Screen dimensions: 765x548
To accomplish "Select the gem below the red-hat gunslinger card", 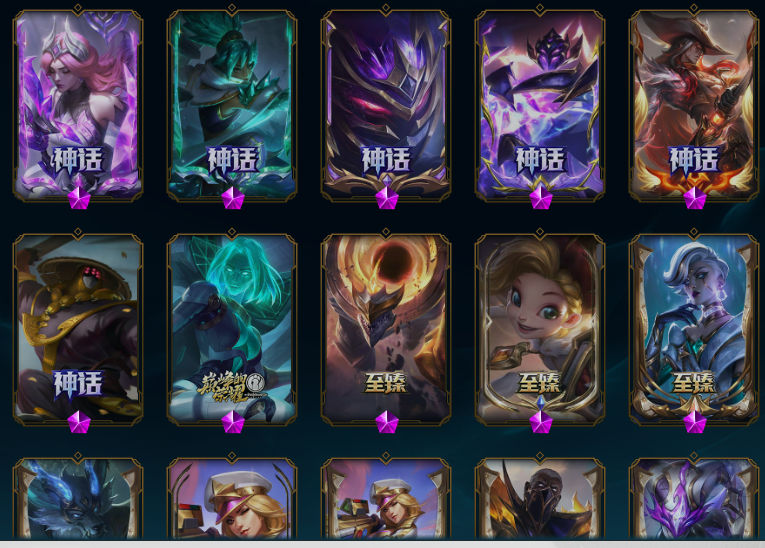I will [695, 199].
